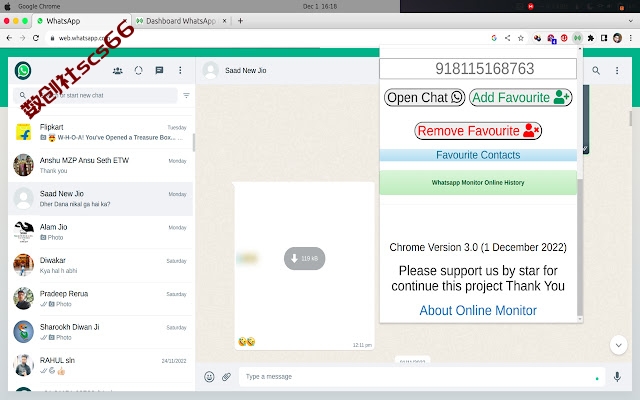The height and width of the screenshot is (400, 640).
Task: Reload the page
Action: click(36, 38)
